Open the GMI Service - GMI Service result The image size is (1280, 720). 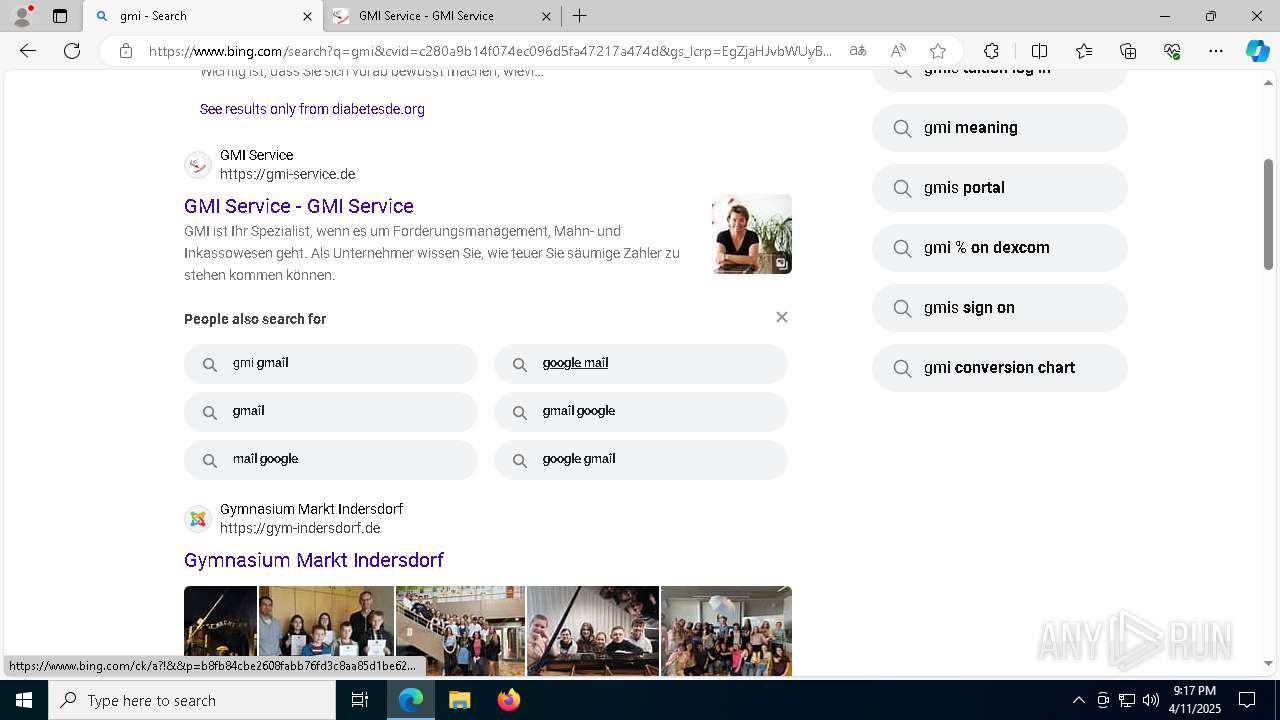(x=299, y=206)
